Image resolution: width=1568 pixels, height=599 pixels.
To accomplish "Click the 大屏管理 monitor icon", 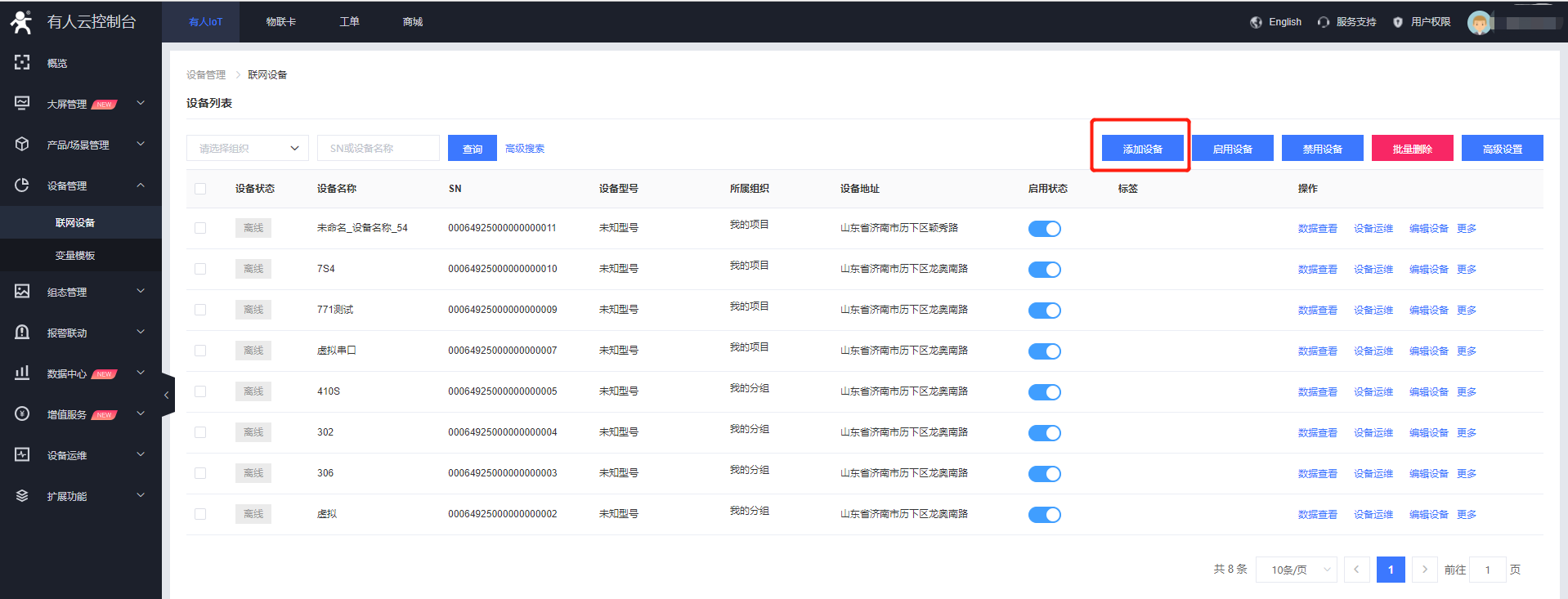I will coord(22,104).
